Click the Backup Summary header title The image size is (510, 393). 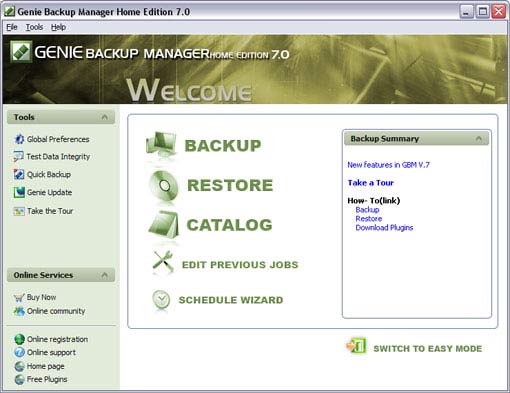[x=385, y=139]
